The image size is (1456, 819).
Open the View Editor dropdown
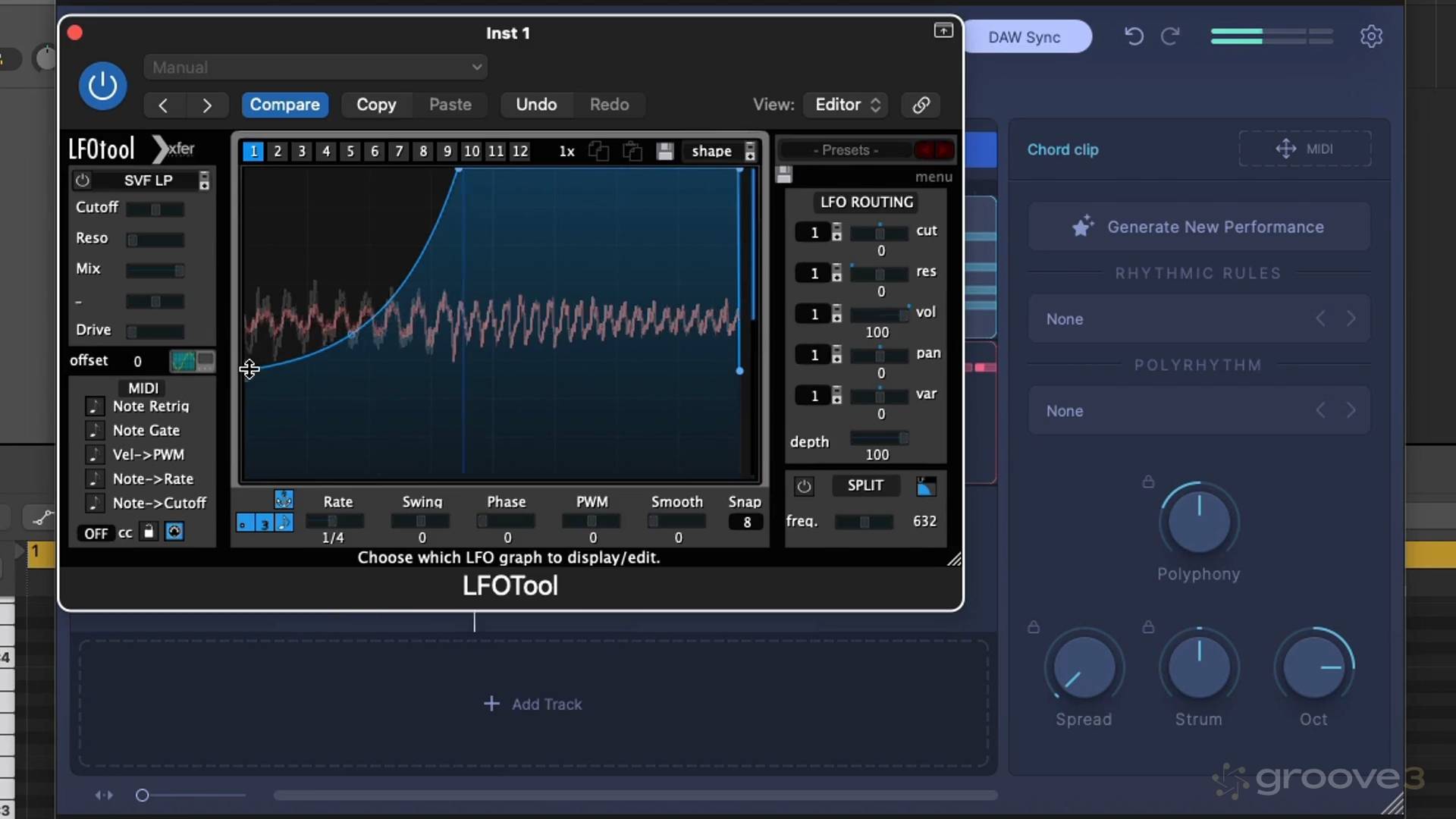coord(847,105)
